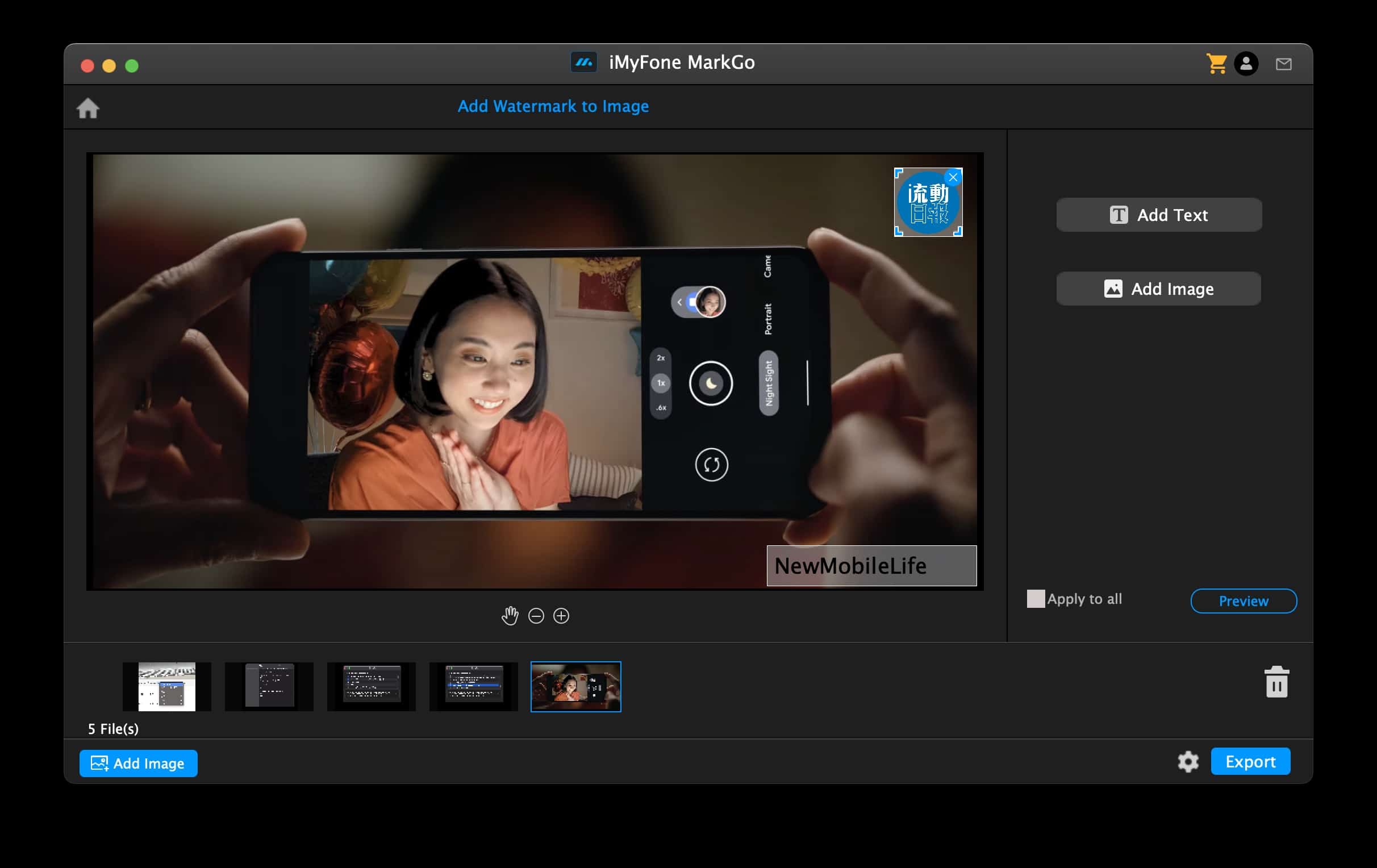Select the fourth thumbnail in the filmstrip
The image size is (1377, 868).
pos(474,687)
